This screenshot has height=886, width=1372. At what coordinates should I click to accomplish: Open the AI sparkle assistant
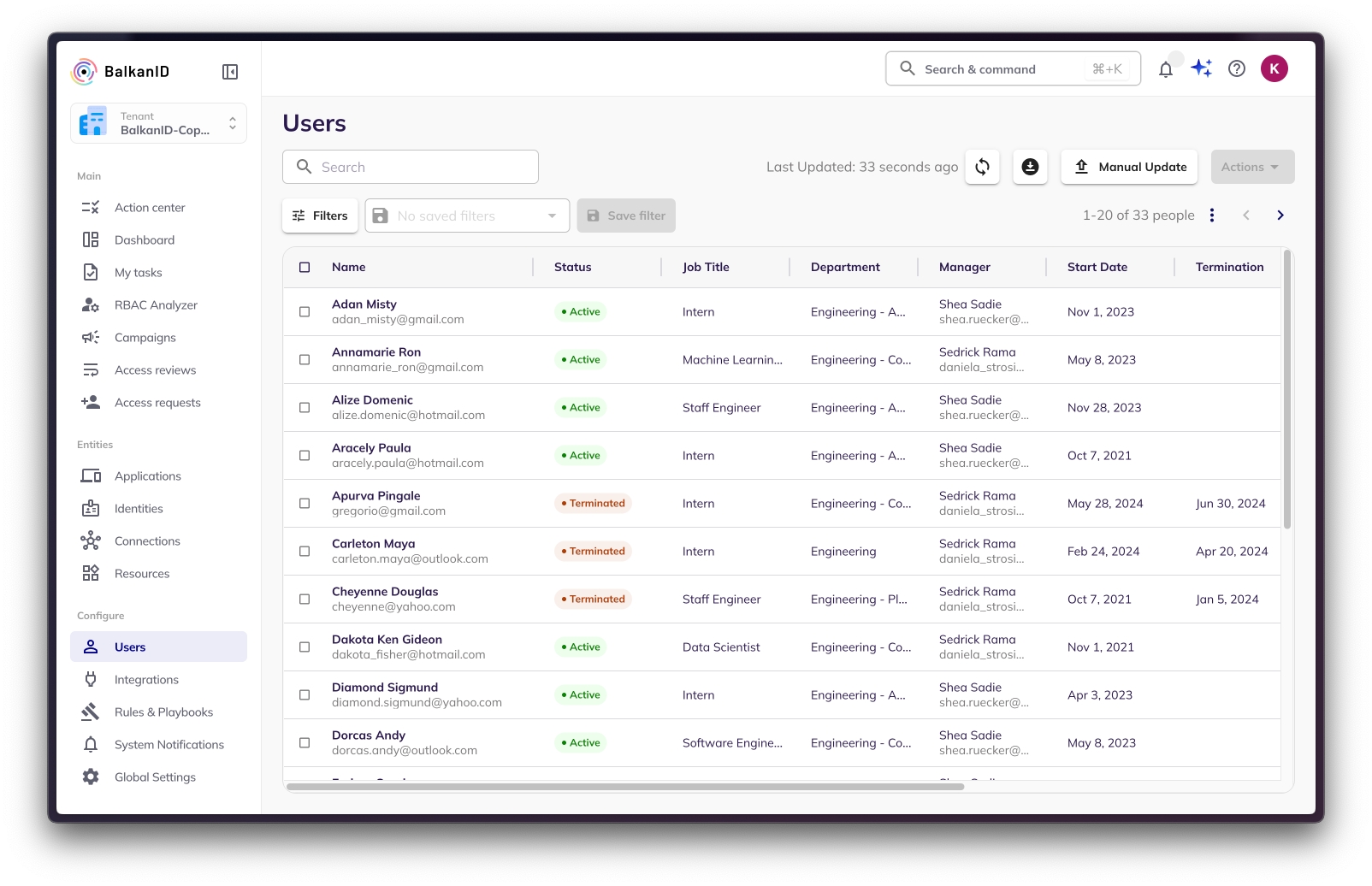[x=1202, y=68]
